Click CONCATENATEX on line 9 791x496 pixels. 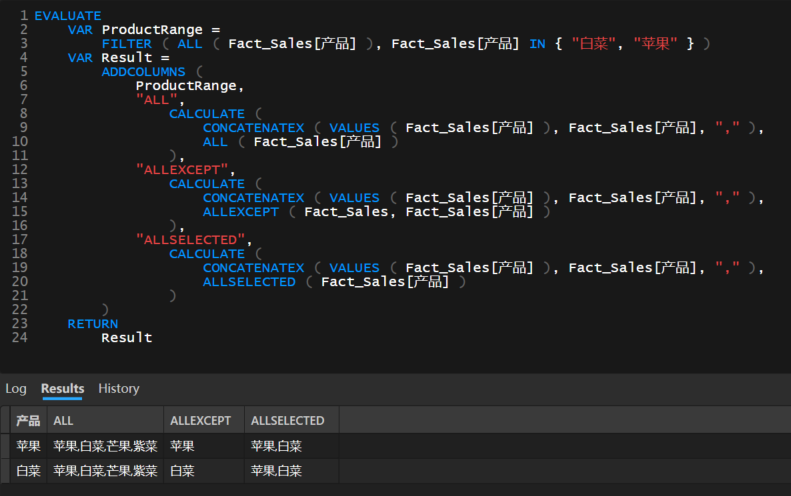(253, 128)
